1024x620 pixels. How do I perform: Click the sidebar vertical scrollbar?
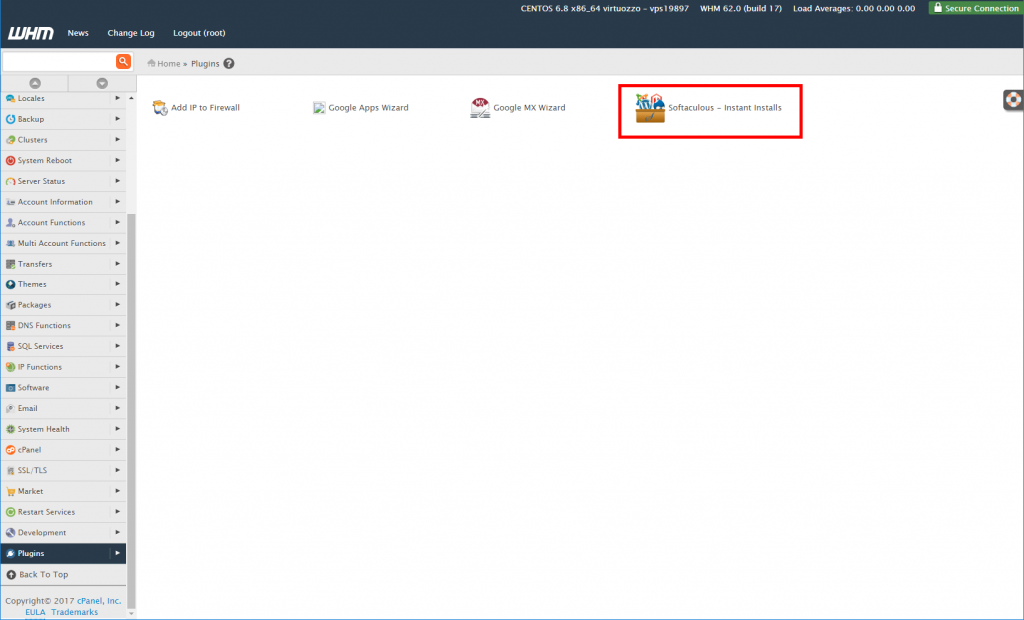[131, 412]
